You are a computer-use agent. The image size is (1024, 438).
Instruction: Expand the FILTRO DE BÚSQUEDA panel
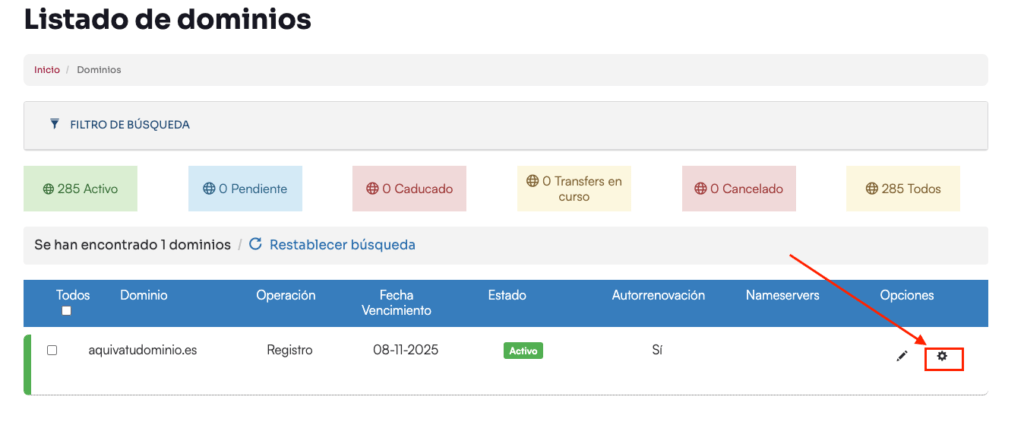tap(505, 125)
